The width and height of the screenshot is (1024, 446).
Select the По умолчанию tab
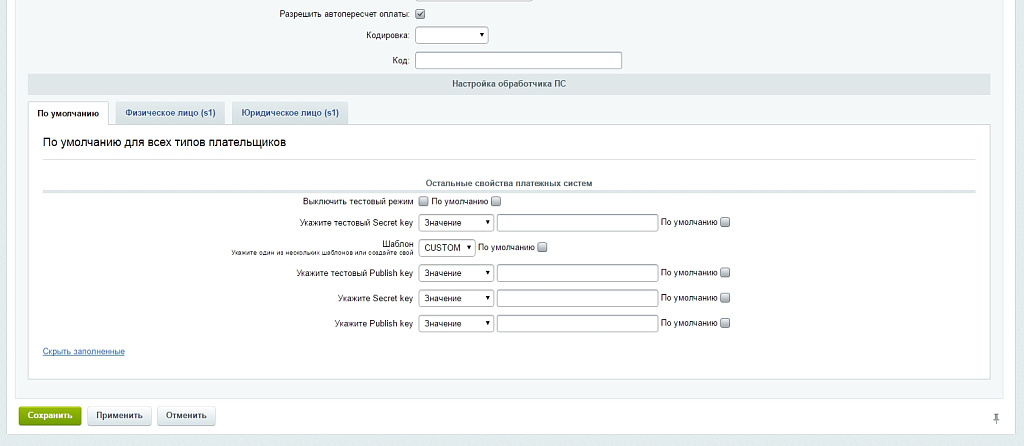click(68, 113)
